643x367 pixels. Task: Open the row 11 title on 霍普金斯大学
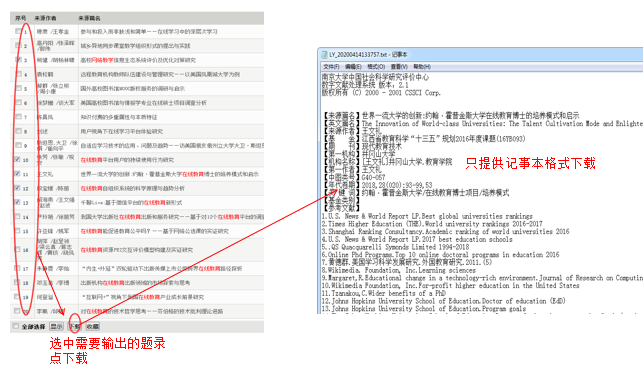(170, 174)
